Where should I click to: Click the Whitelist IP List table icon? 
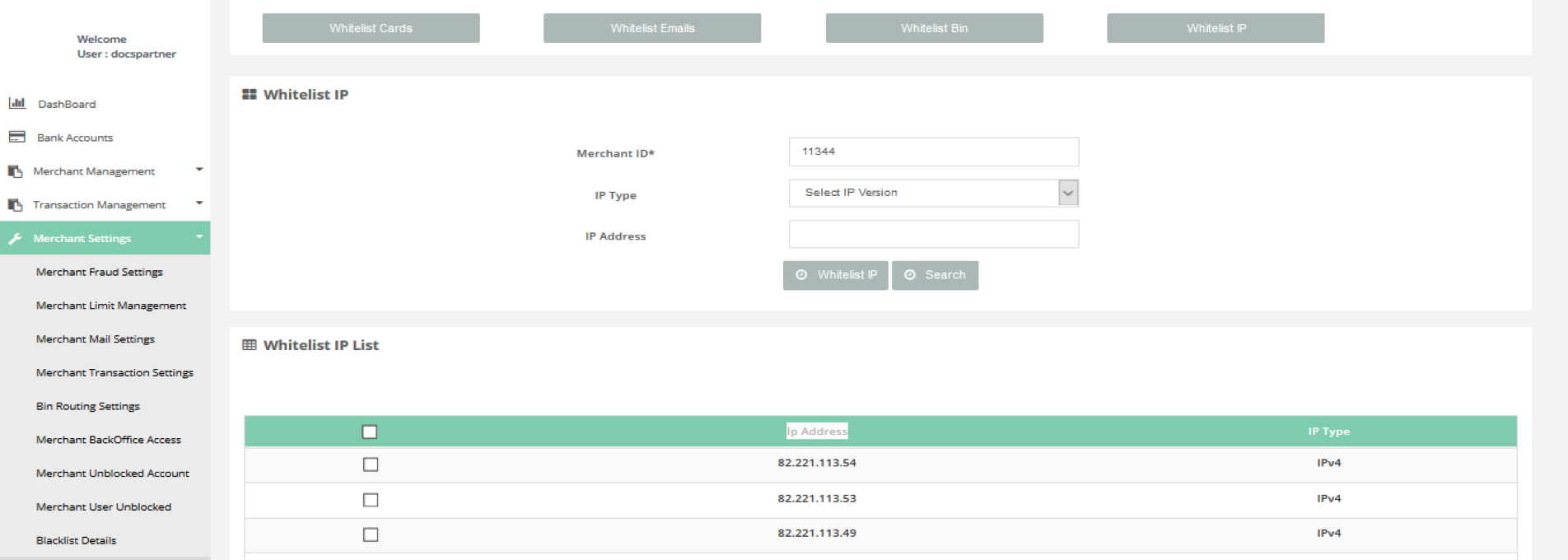[x=249, y=345]
